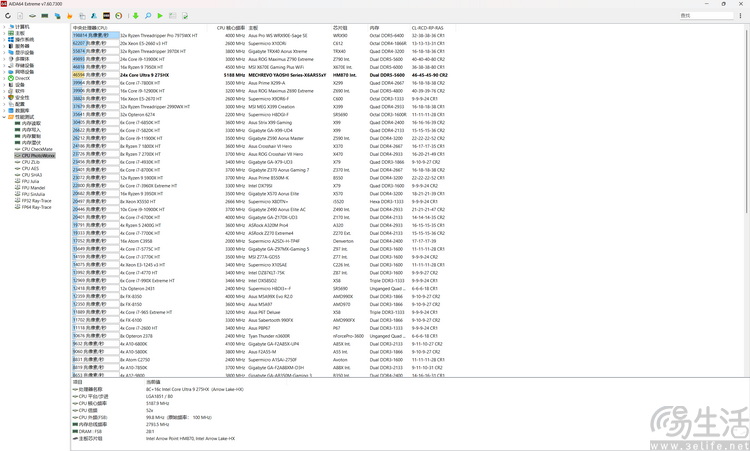
Task: Open the 内存写入 memory write benchmark
Action: tap(31, 130)
